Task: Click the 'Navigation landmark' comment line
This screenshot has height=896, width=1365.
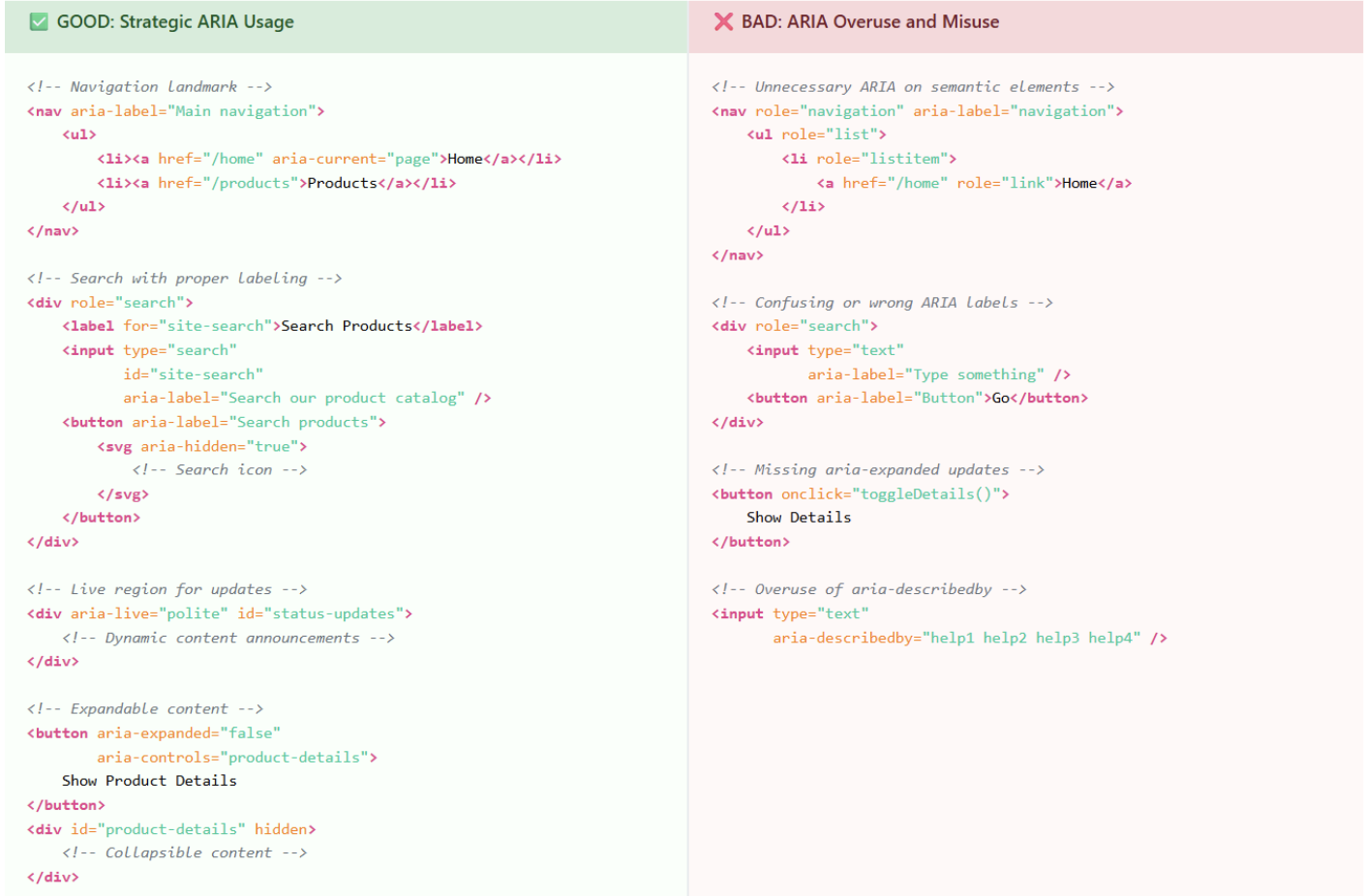Action: 149,87
